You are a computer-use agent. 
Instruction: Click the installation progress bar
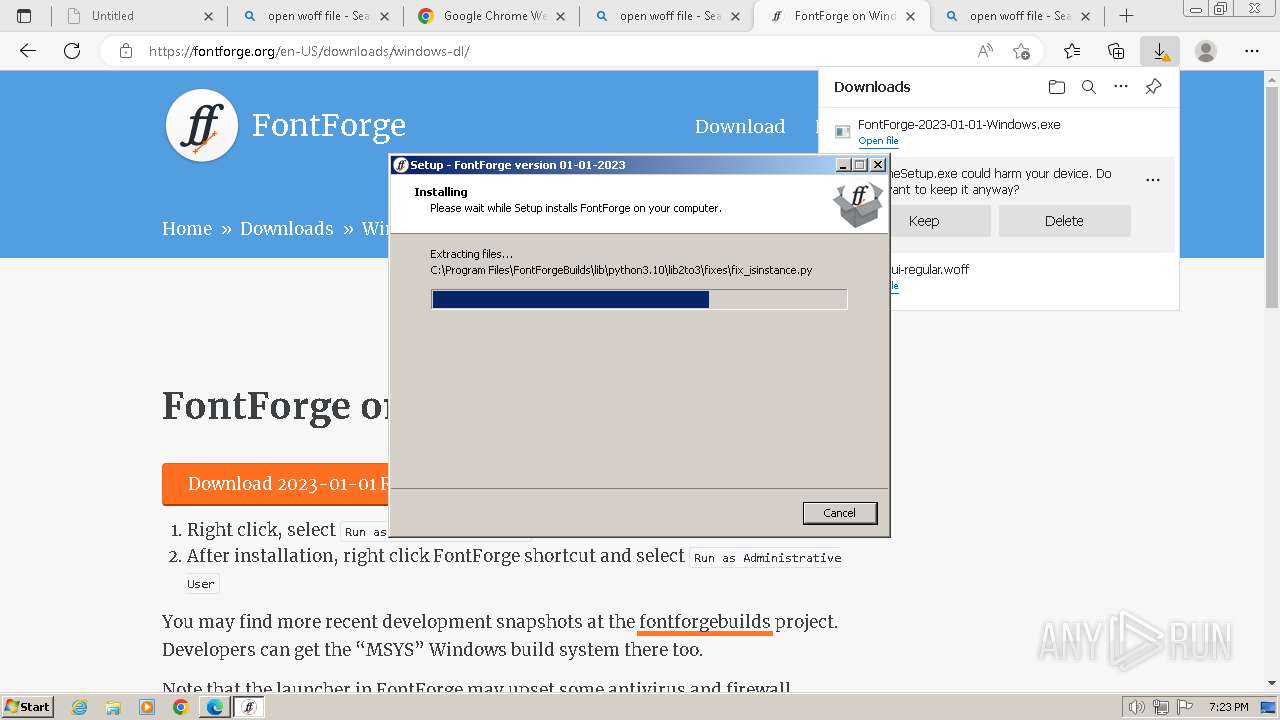point(639,299)
